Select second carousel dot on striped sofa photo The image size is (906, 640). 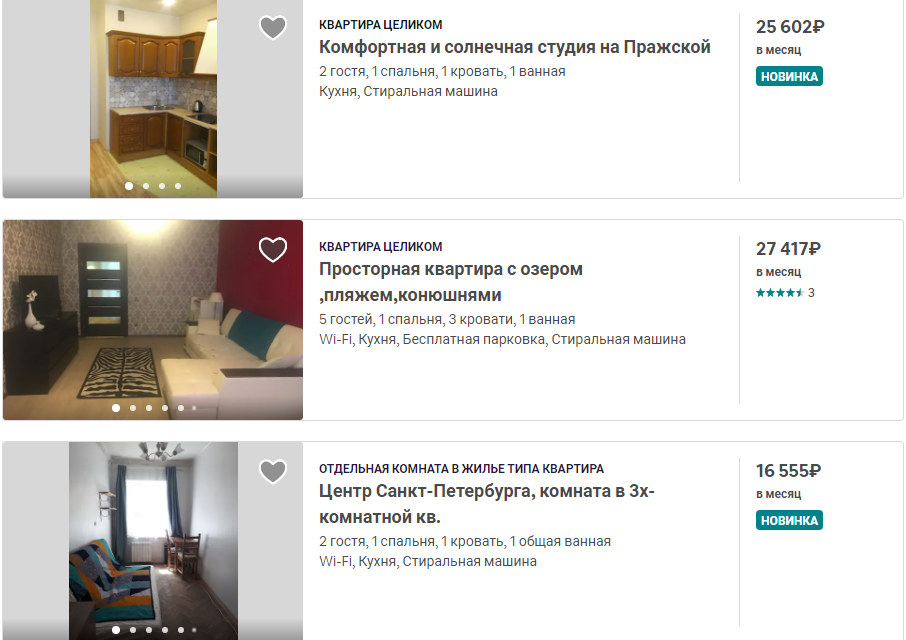(x=133, y=630)
